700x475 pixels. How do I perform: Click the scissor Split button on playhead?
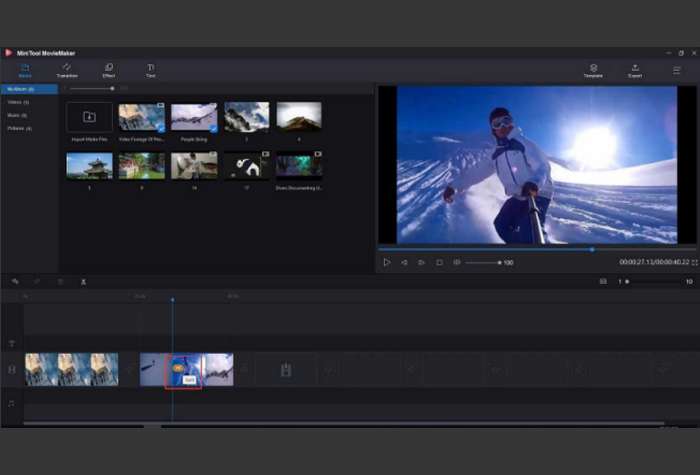178,368
